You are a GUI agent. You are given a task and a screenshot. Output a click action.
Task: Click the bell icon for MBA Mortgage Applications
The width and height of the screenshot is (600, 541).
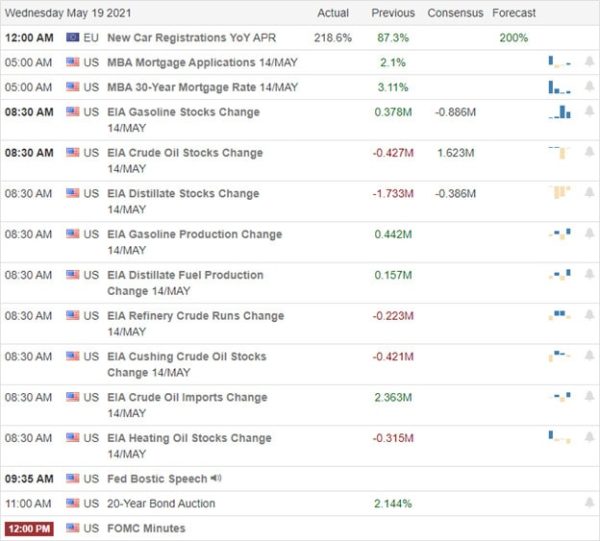tap(588, 62)
